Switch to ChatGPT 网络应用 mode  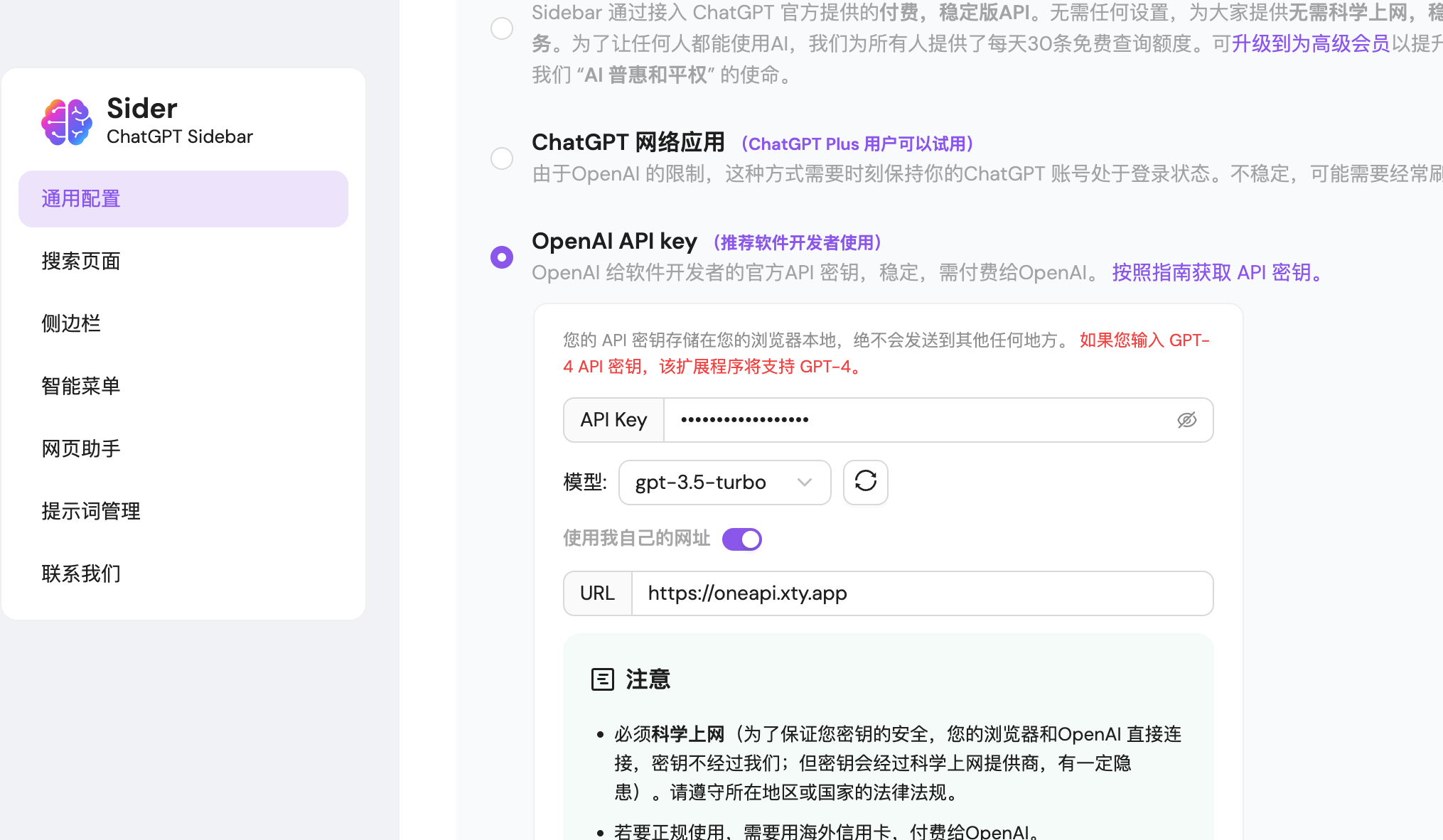502,158
